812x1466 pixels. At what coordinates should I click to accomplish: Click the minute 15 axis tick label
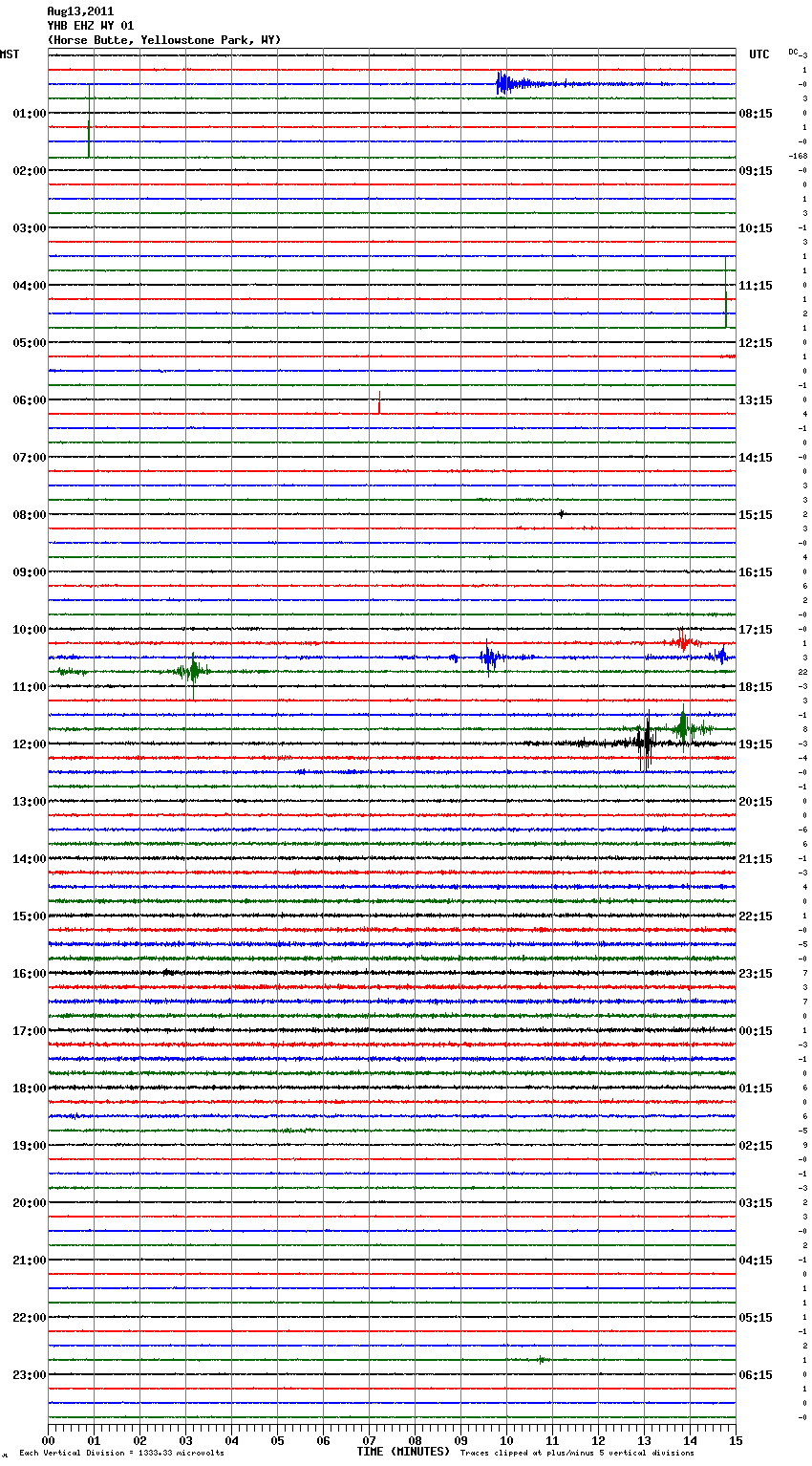click(x=736, y=1440)
